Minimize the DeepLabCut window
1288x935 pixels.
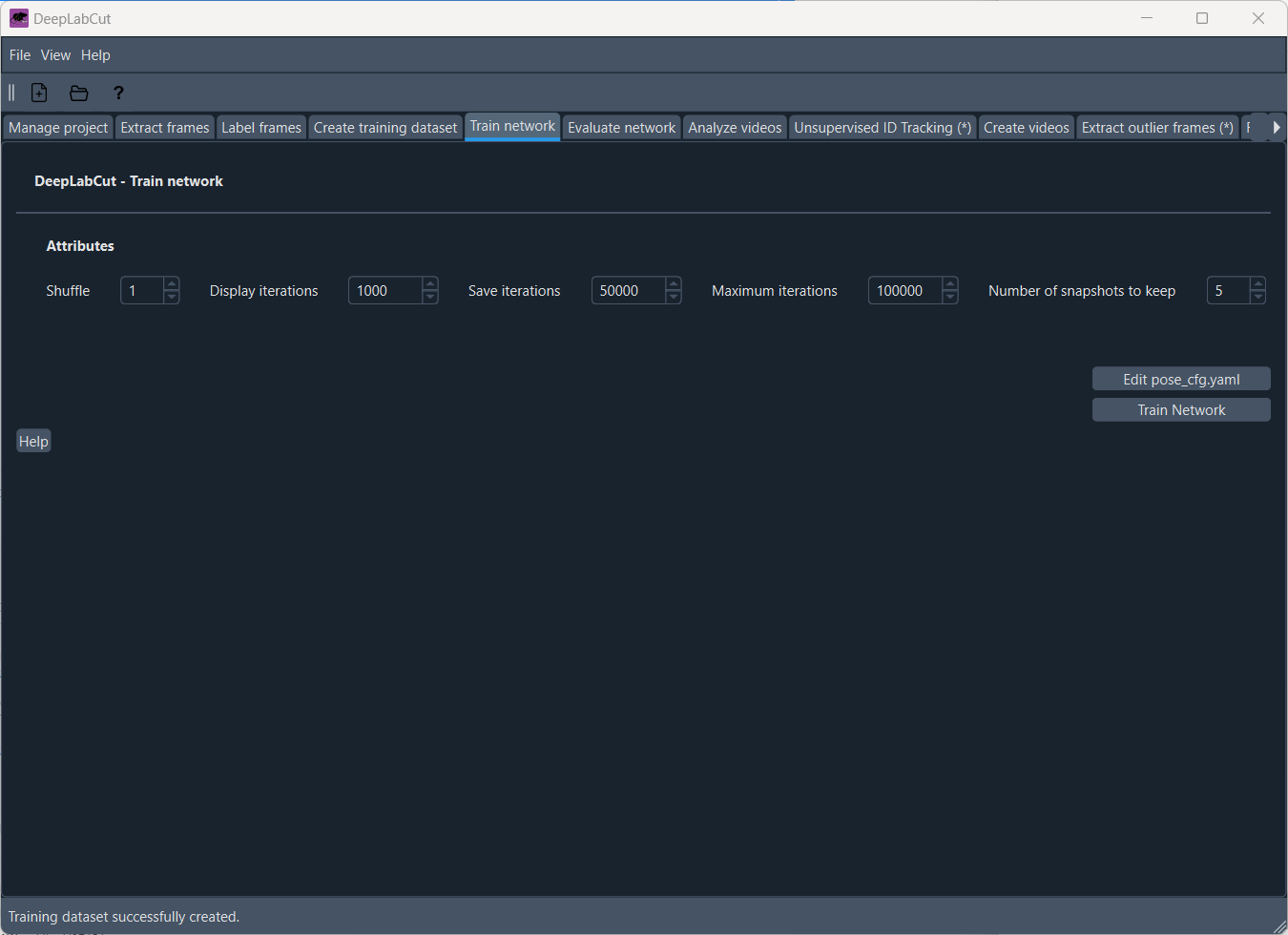tap(1147, 18)
